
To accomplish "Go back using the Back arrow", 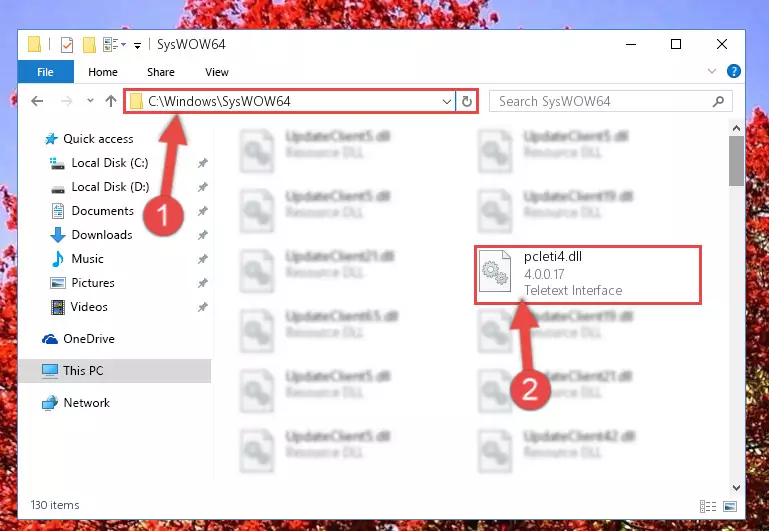I will 37,101.
